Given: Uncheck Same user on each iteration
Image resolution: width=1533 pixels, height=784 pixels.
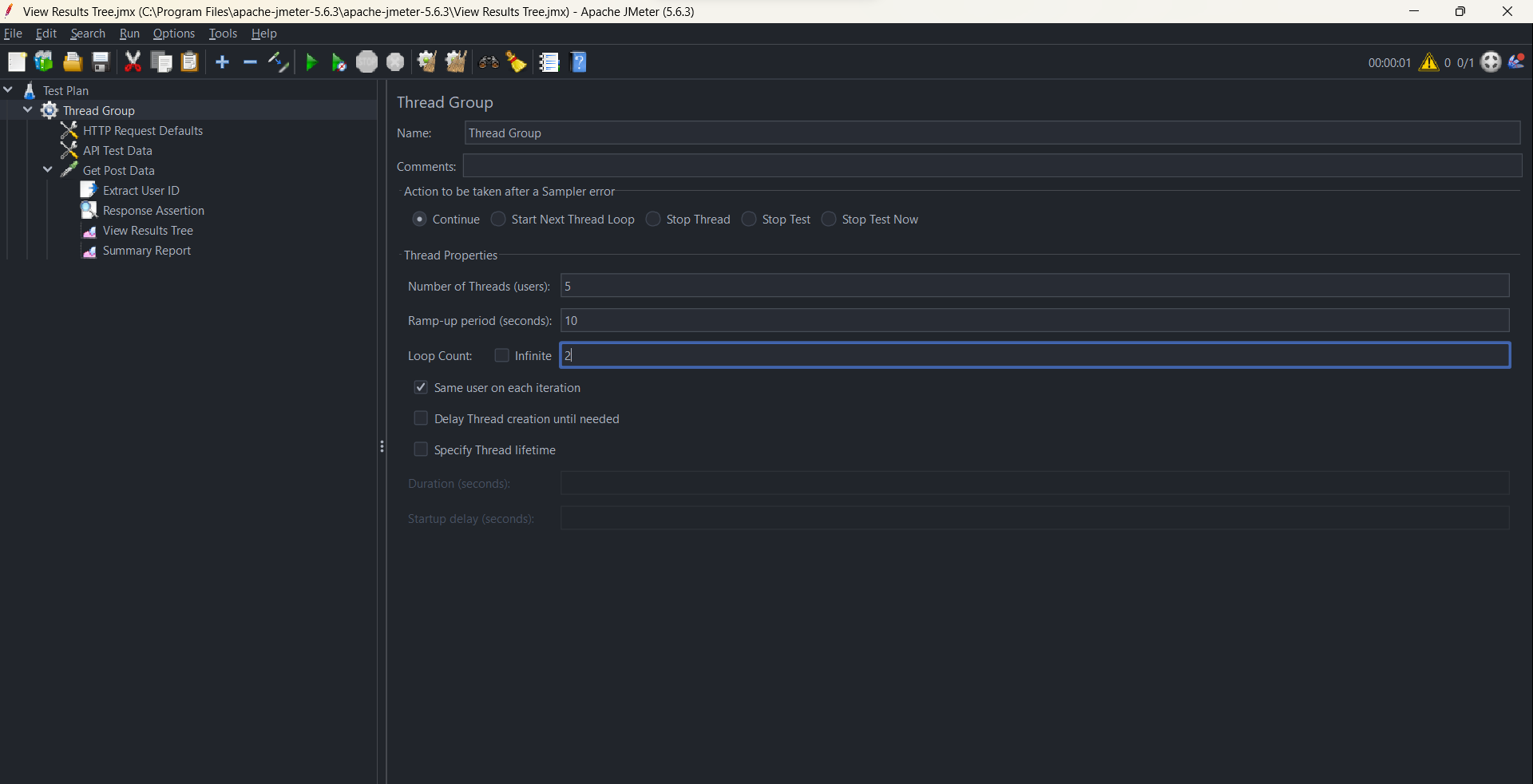Looking at the screenshot, I should coord(420,387).
